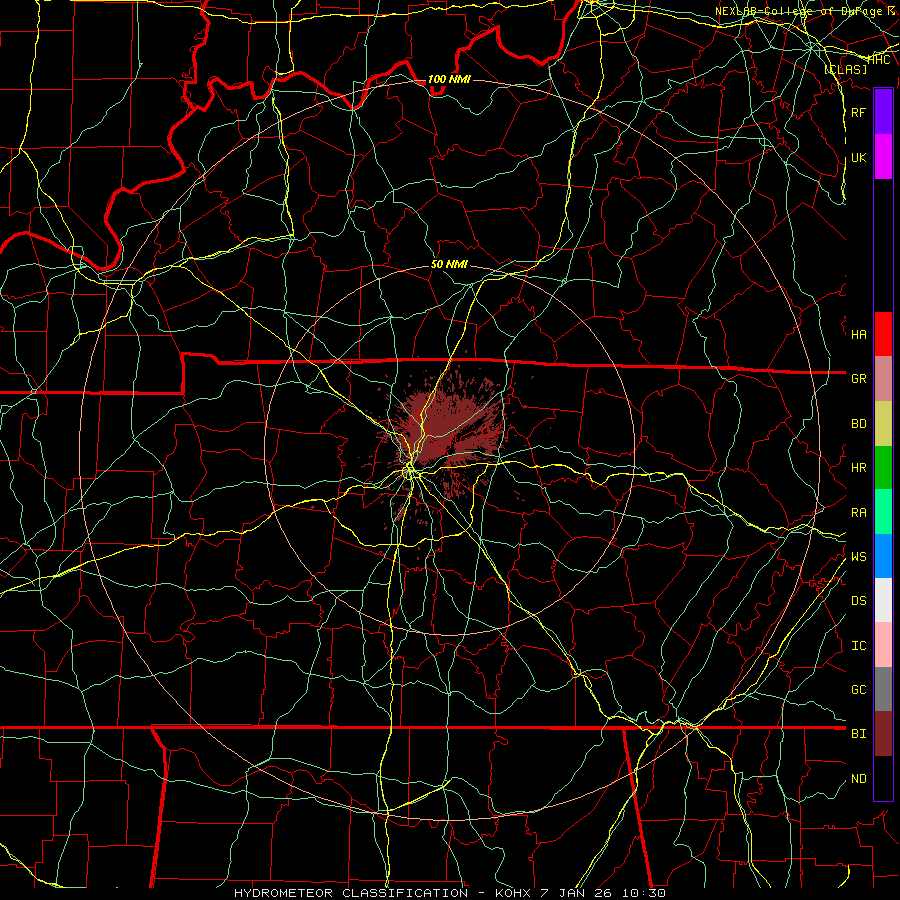Click the RF purple color swatch
The width and height of the screenshot is (900, 900).
883,112
